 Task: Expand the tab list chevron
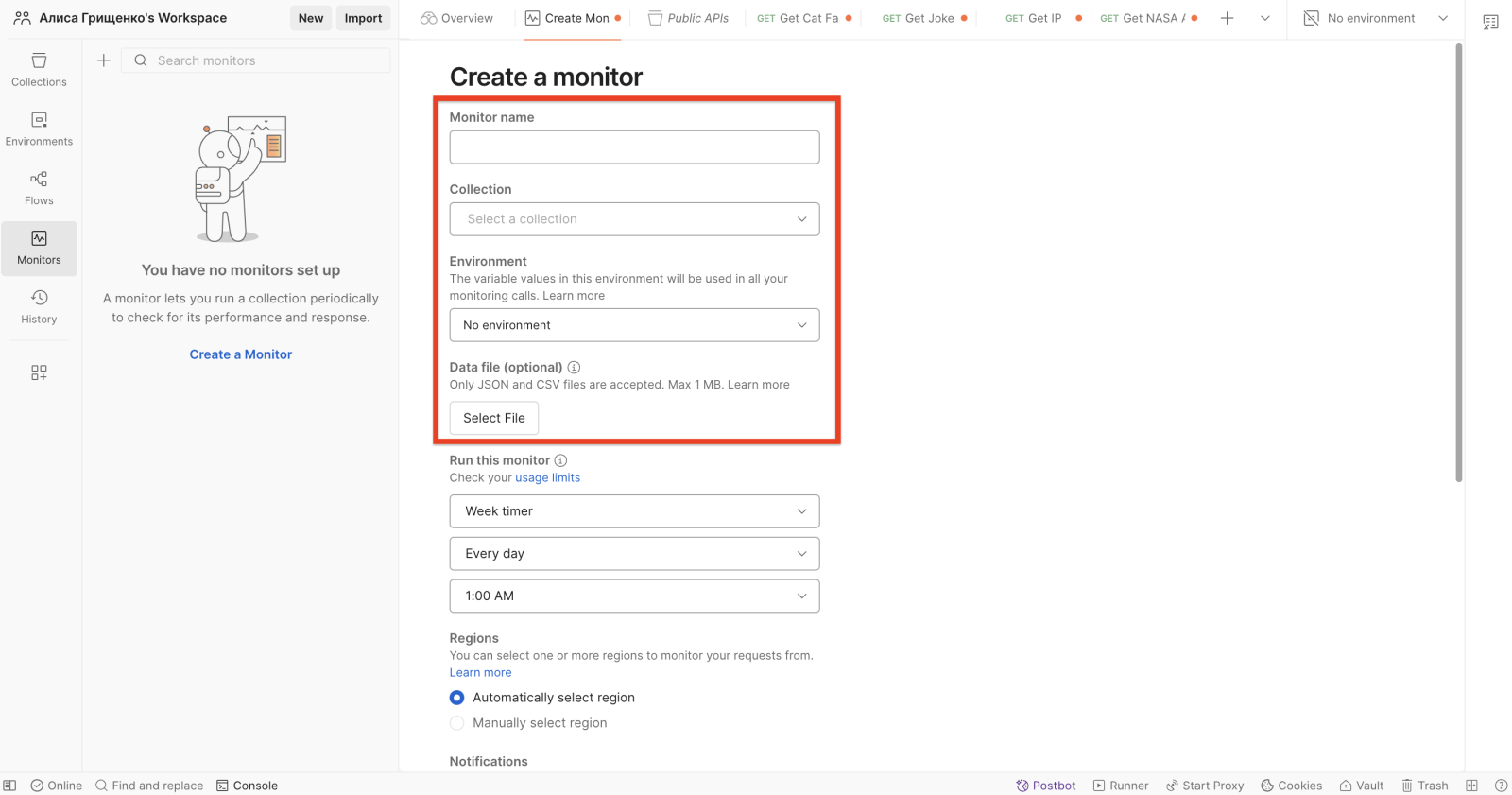(1265, 18)
